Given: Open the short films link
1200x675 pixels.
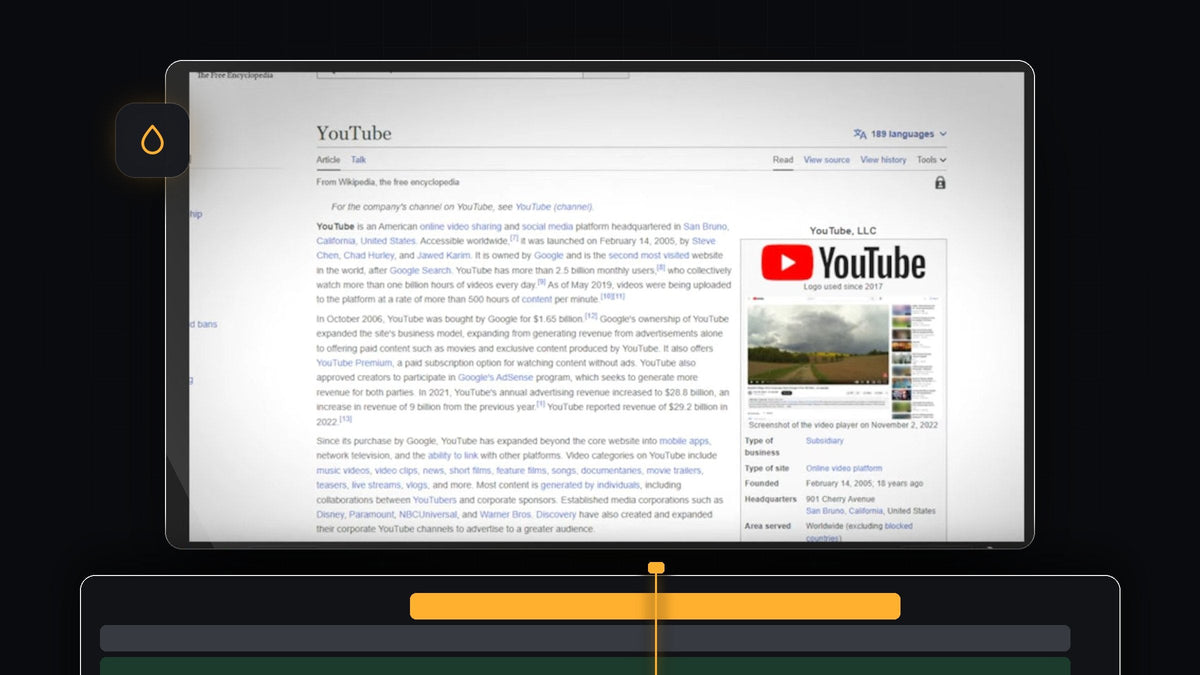Looking at the screenshot, I should tap(470, 470).
